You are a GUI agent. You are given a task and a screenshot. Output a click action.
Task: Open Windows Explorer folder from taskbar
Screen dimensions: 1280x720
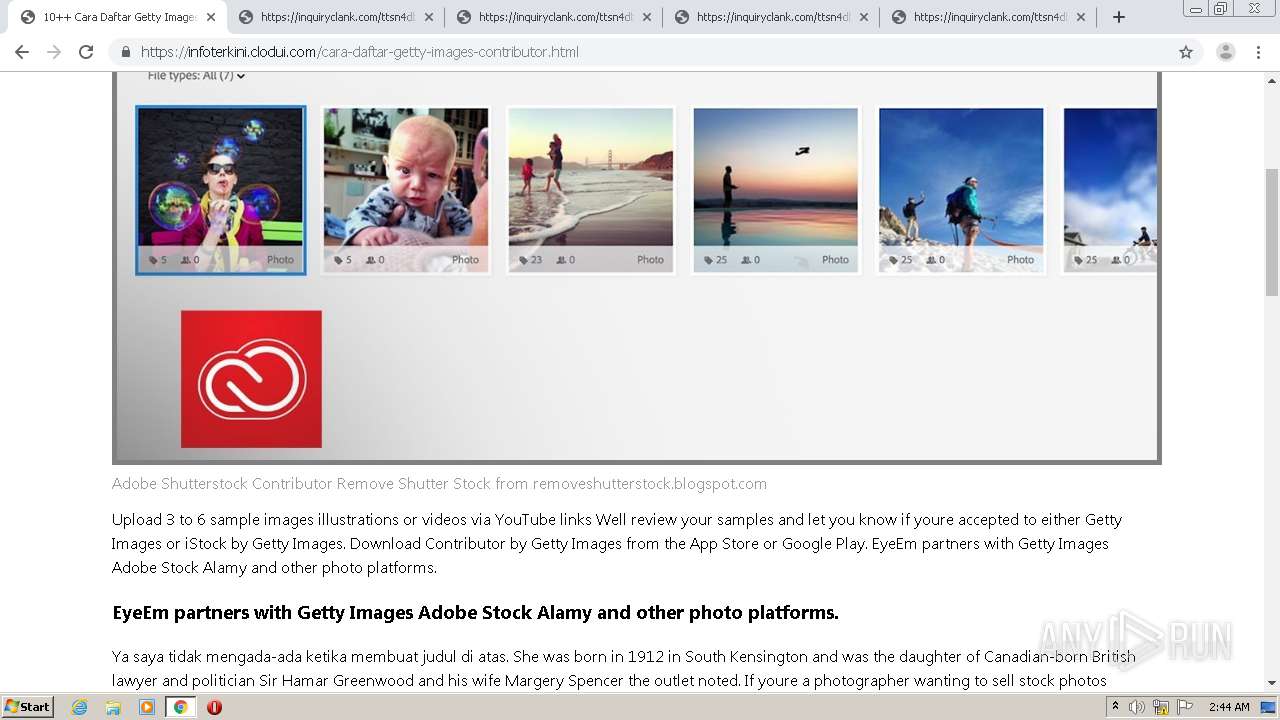[x=113, y=707]
